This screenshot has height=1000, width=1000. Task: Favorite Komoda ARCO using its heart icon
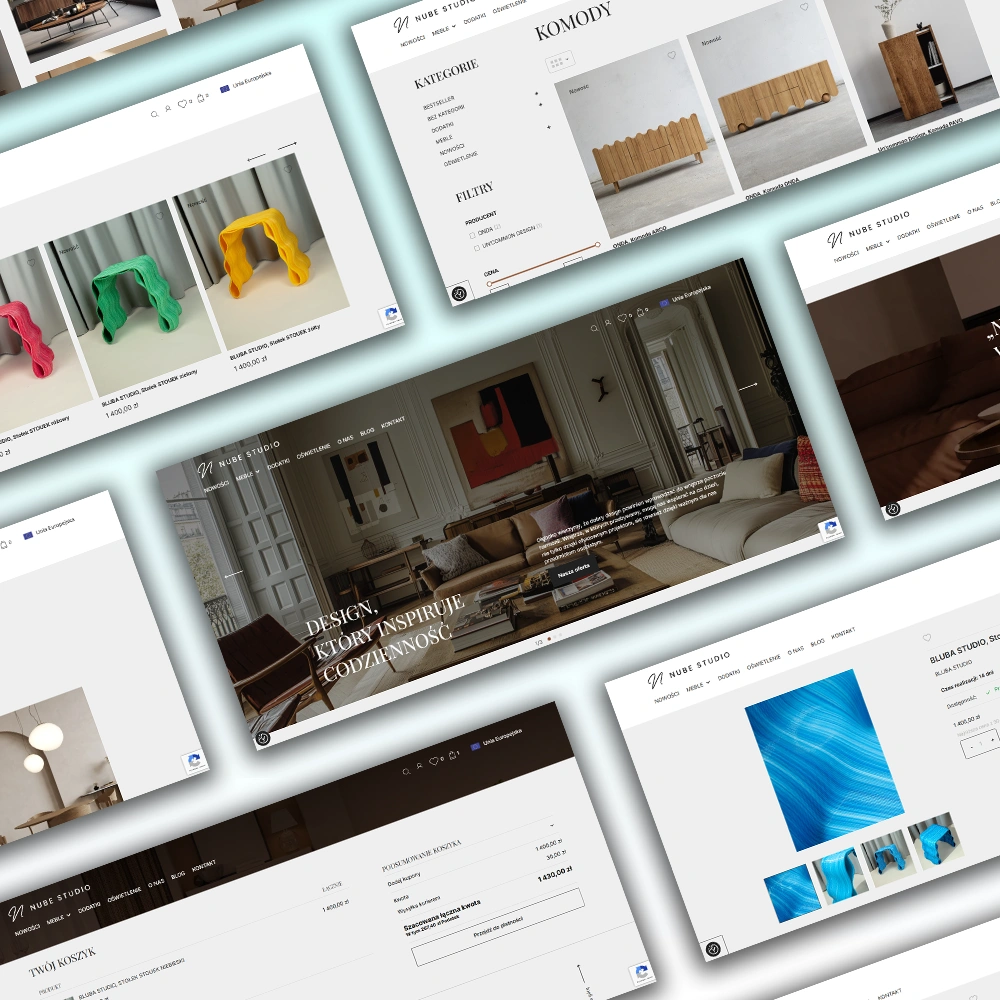[672, 55]
